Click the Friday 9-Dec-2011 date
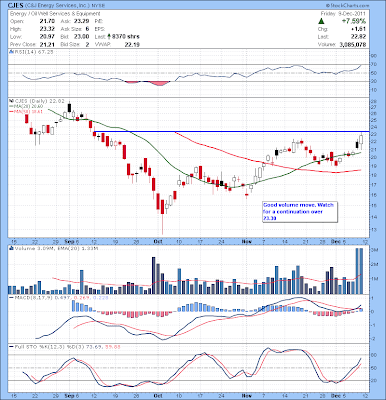 click(x=343, y=14)
